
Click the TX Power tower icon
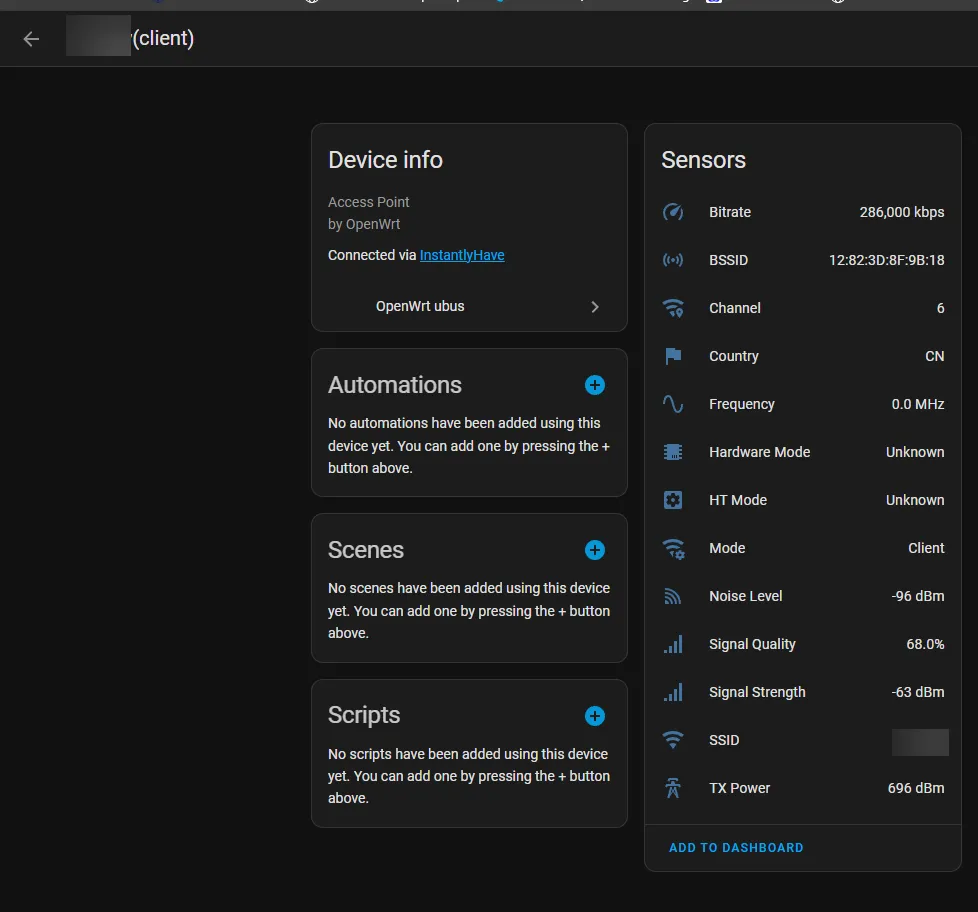672,788
